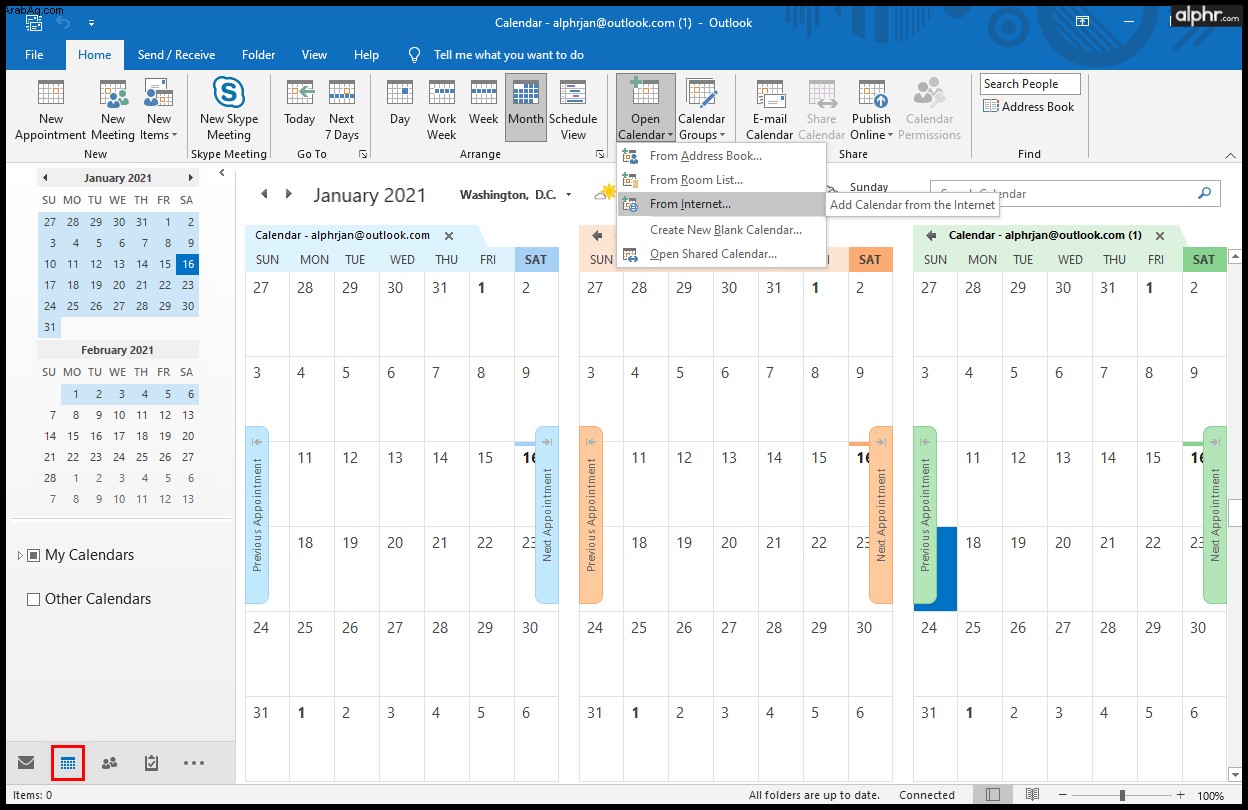Expand the My Calendars group

(x=20, y=556)
